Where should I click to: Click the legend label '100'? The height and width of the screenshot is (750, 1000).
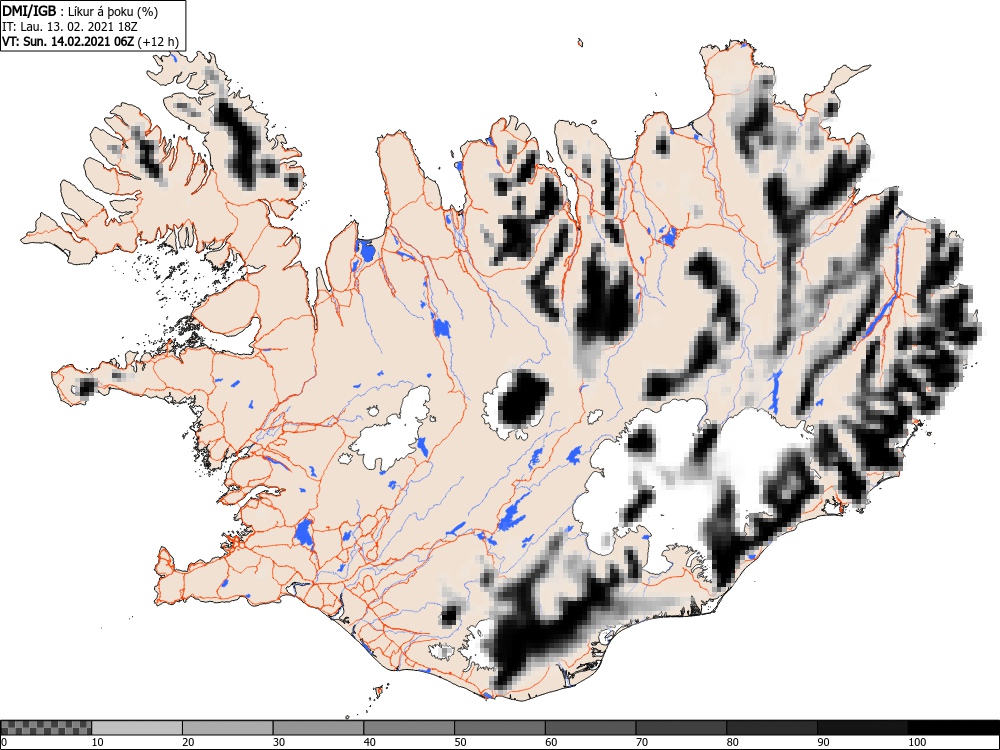916,742
